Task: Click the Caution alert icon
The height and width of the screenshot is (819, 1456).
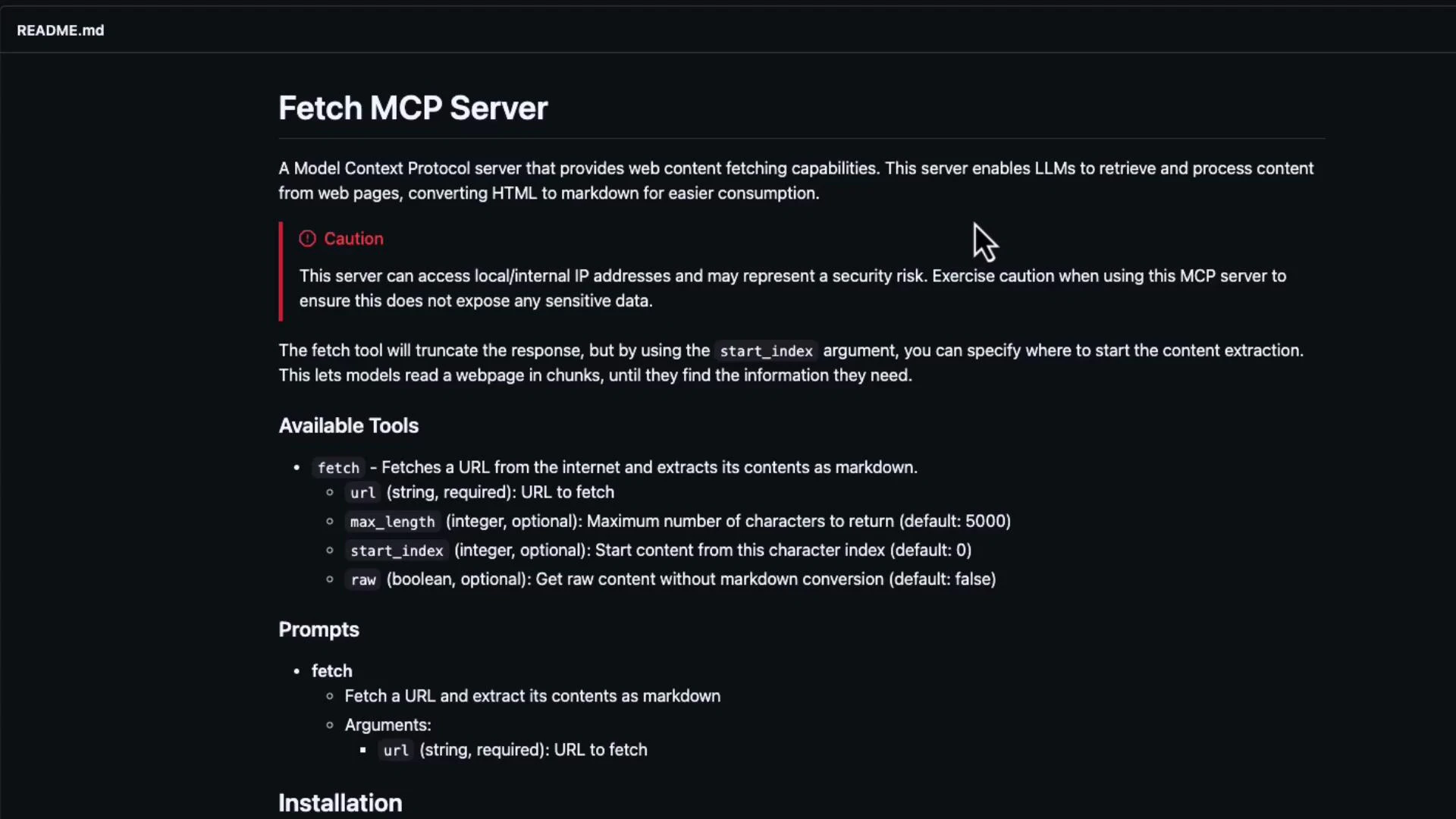Action: [x=307, y=239]
